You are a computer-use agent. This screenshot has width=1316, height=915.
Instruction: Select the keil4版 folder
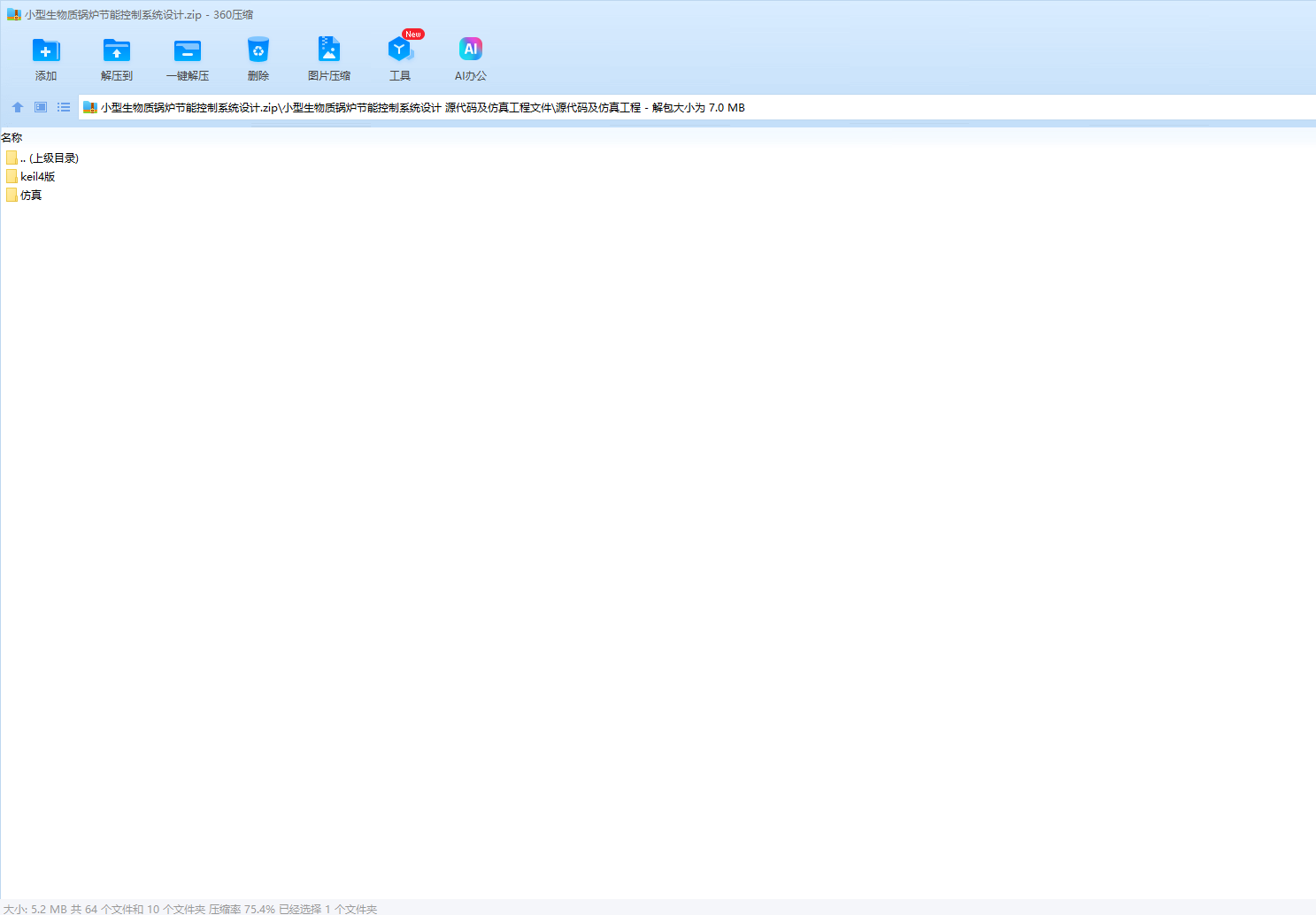38,177
